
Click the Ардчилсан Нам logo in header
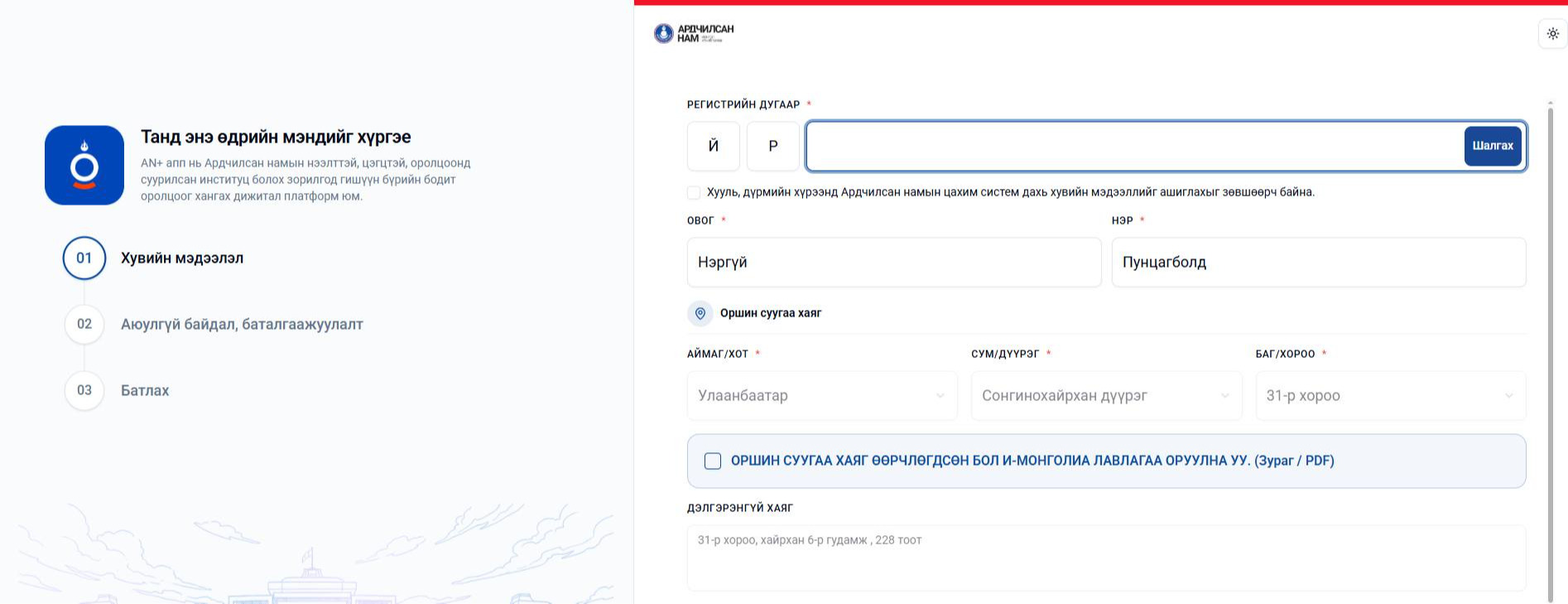[694, 33]
